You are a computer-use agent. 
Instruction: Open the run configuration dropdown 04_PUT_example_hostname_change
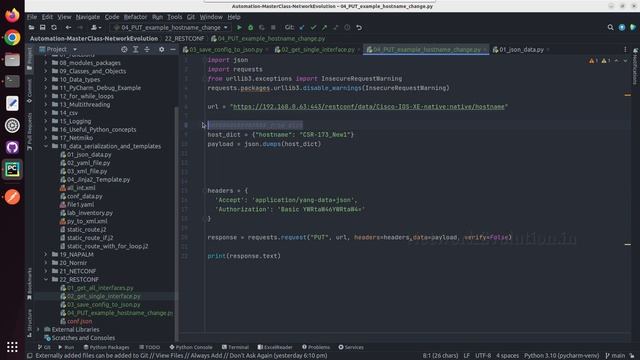171,27
